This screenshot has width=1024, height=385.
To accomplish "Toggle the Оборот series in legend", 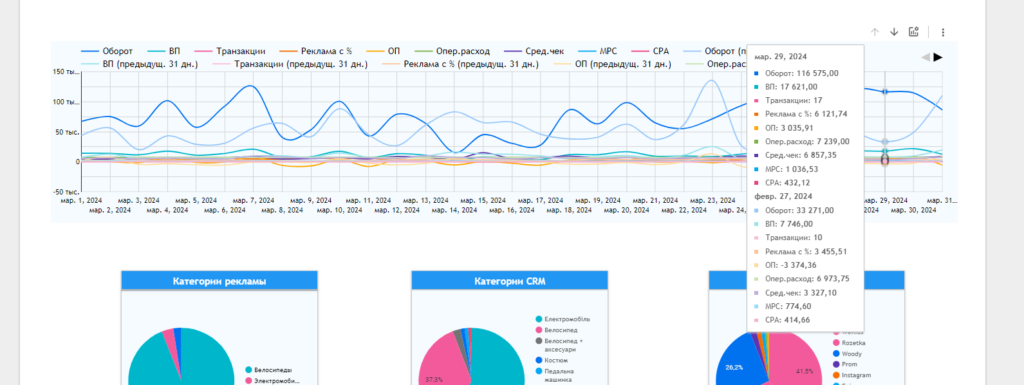I will click(106, 51).
